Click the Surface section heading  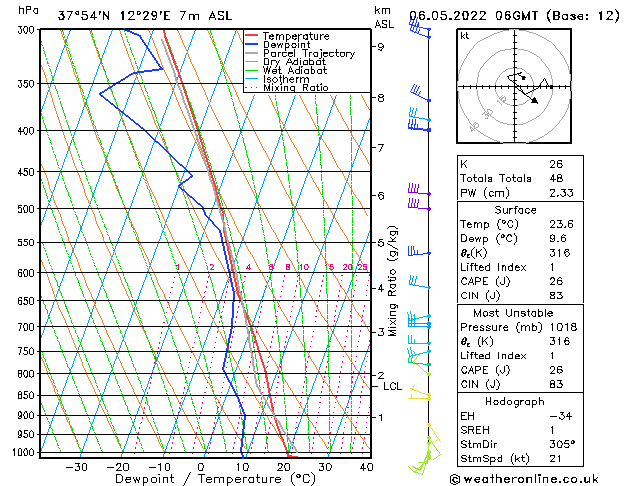pos(515,210)
